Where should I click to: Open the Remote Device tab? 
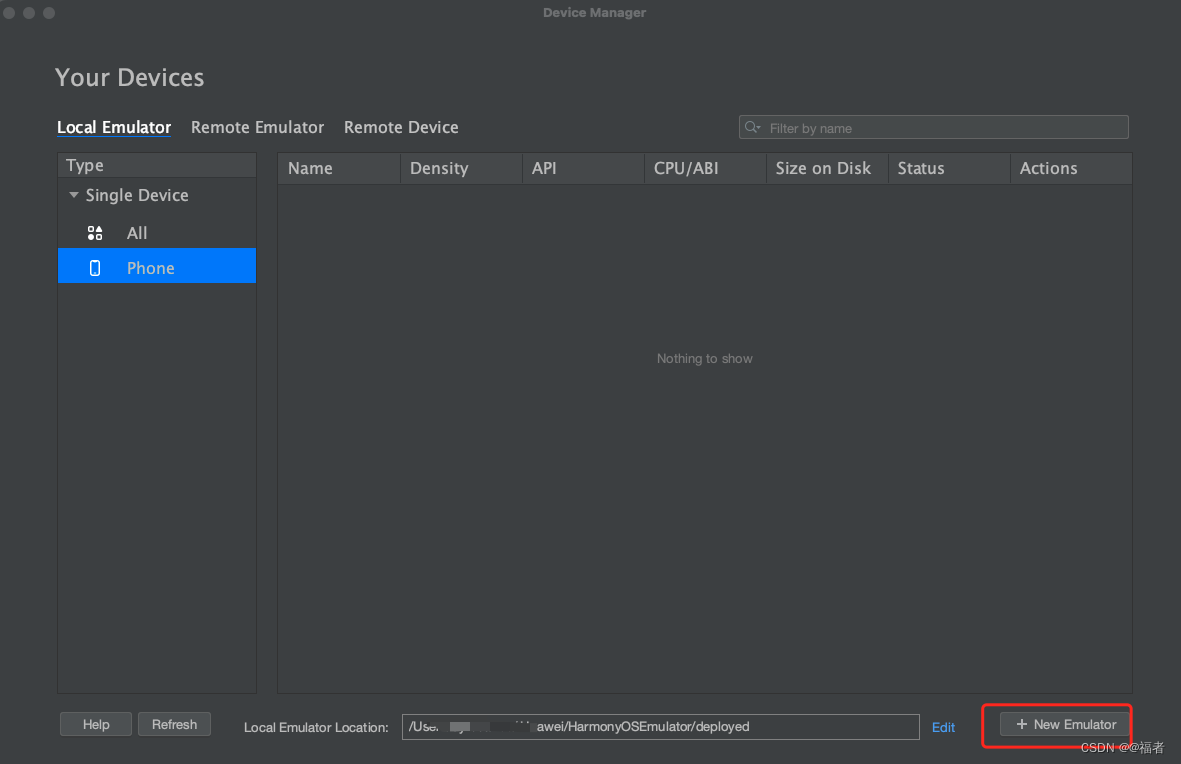(401, 127)
